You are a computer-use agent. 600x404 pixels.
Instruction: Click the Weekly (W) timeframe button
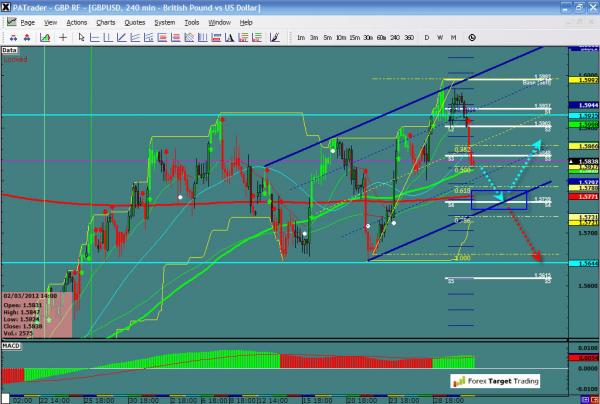pos(440,37)
